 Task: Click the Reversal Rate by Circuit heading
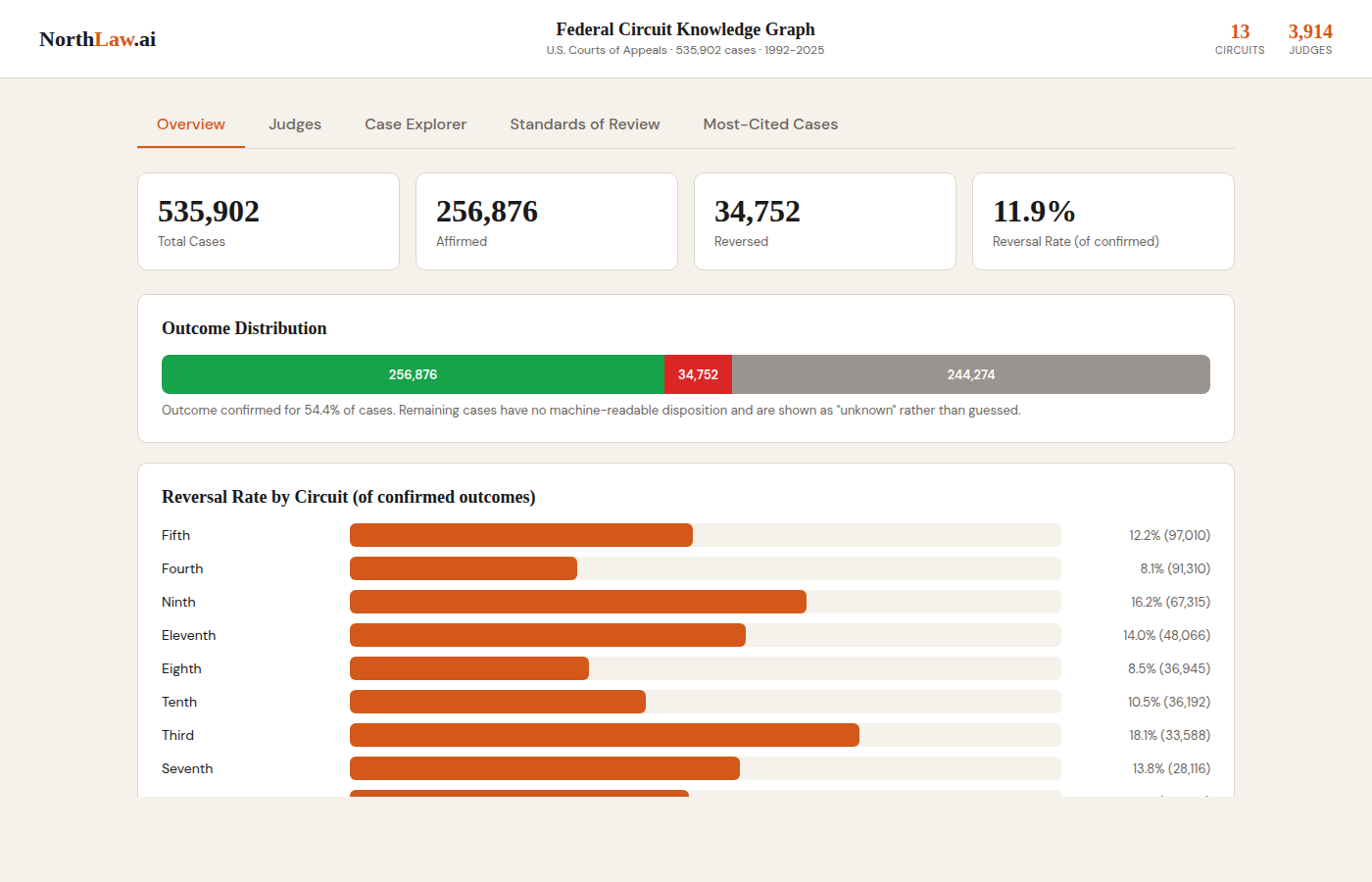click(x=348, y=497)
